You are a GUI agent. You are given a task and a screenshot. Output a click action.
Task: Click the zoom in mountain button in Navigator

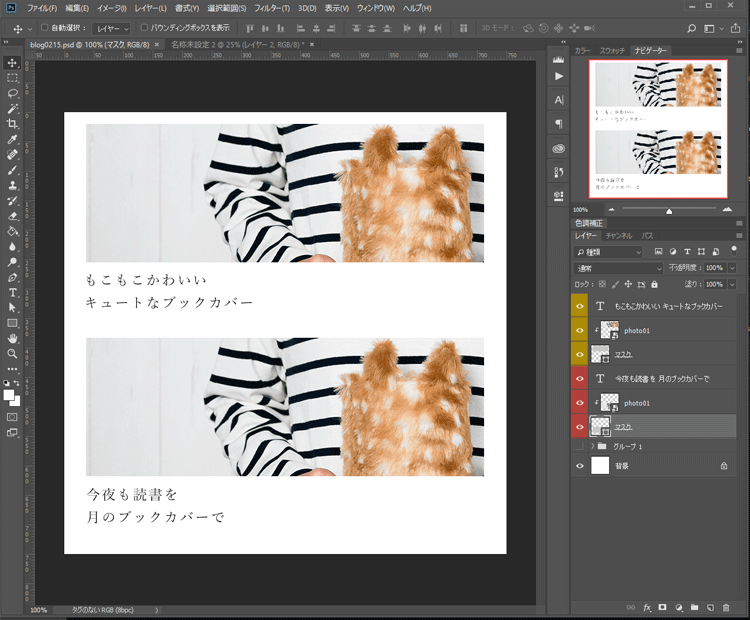727,209
